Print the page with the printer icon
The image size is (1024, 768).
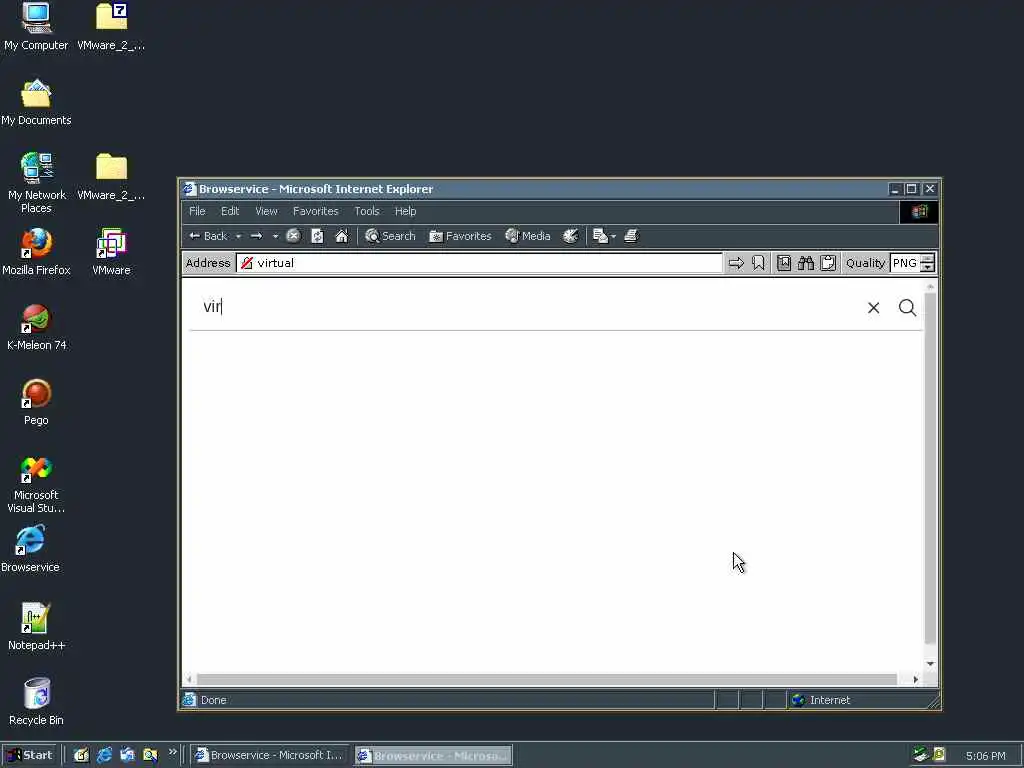pyautogui.click(x=631, y=236)
